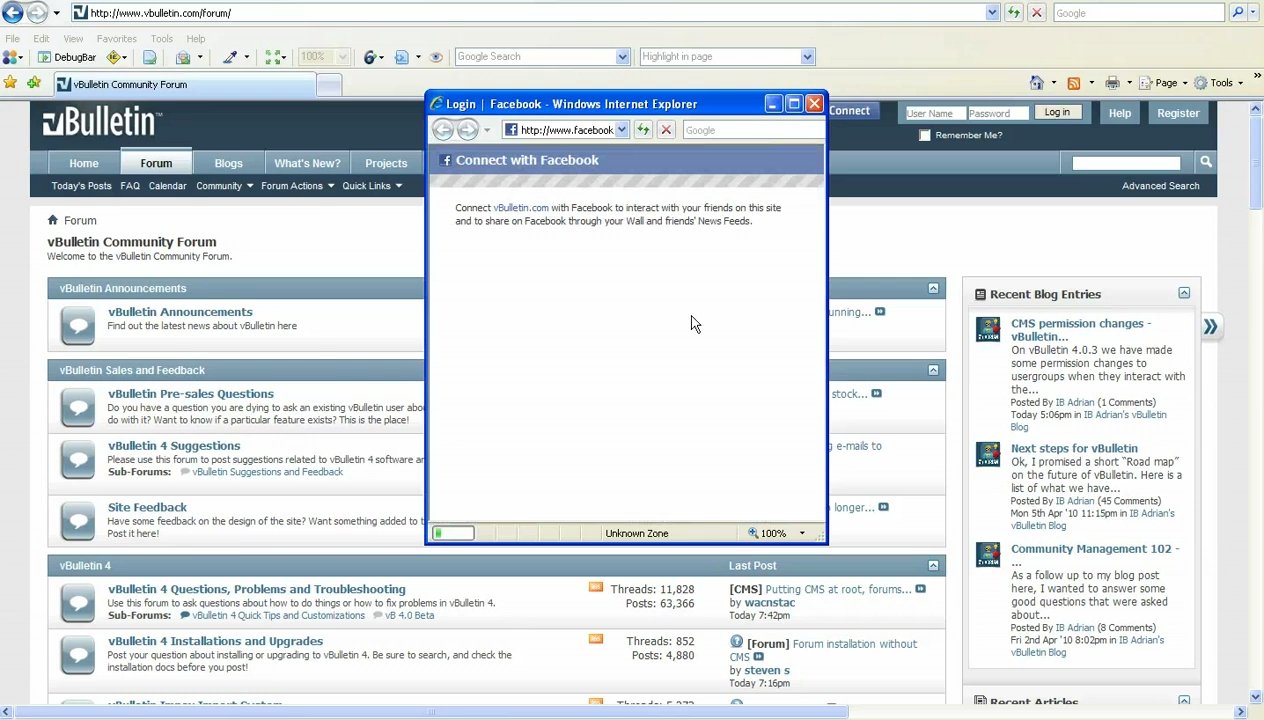This screenshot has height=720, width=1264.
Task: Click the Log in button
Action: tap(1057, 113)
